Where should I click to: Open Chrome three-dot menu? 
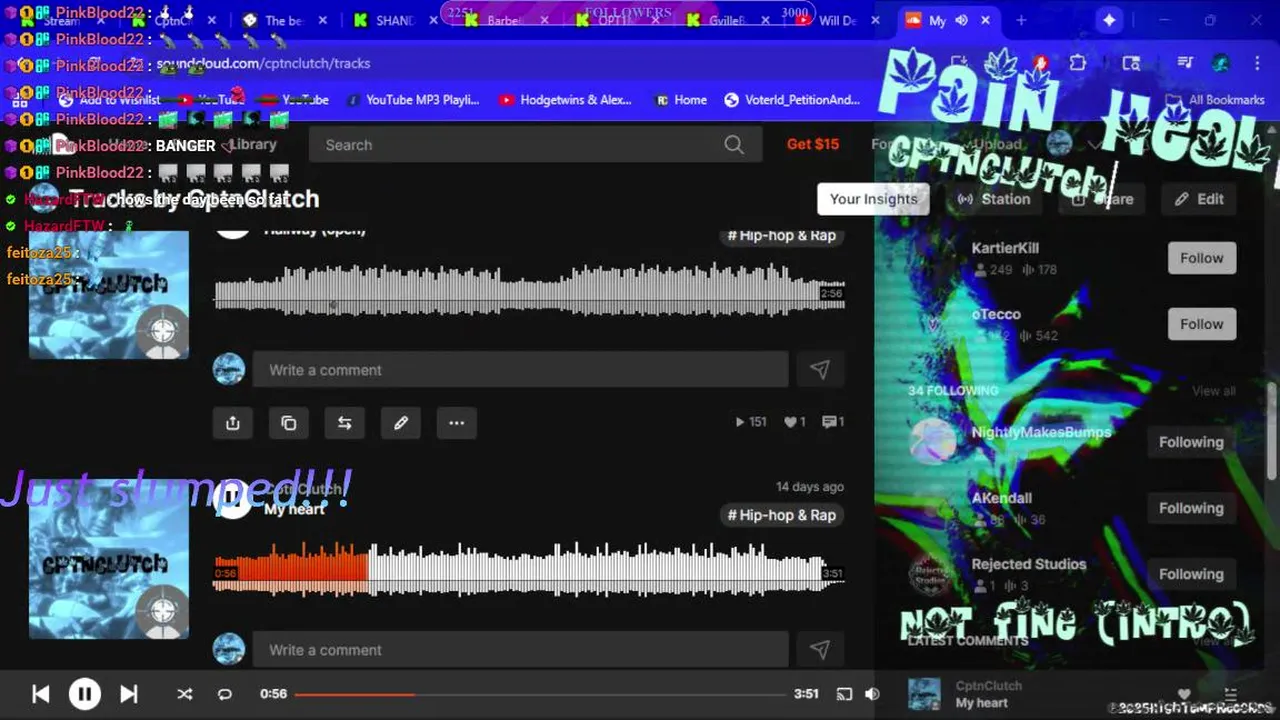[1257, 63]
